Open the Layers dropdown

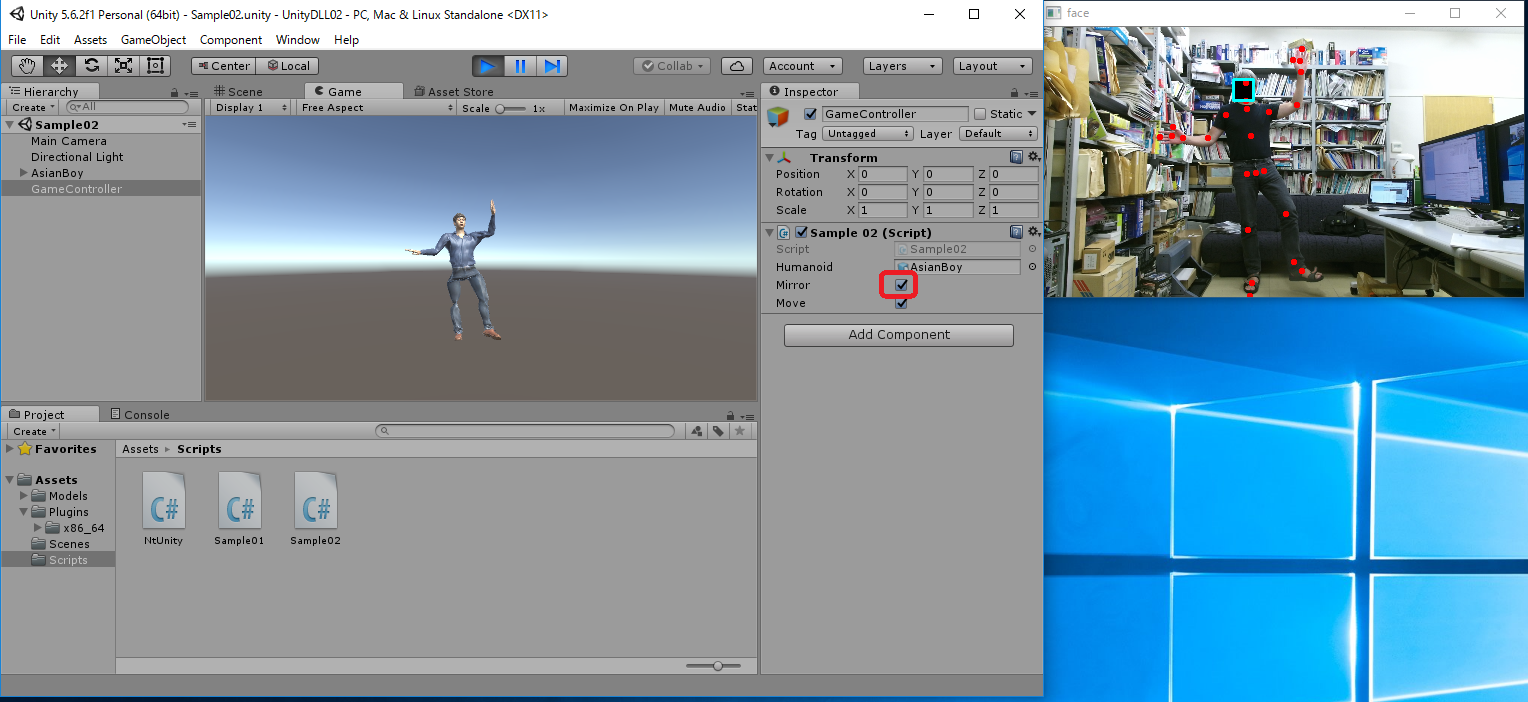(902, 66)
